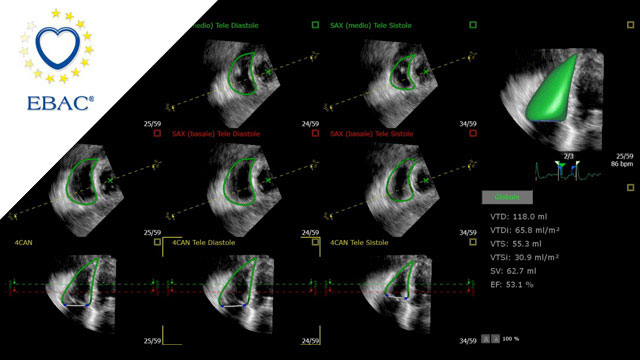This screenshot has width=640, height=360.
Task: Toggle the red square of SAX (basale) Tele Diastole
Action: point(315,133)
